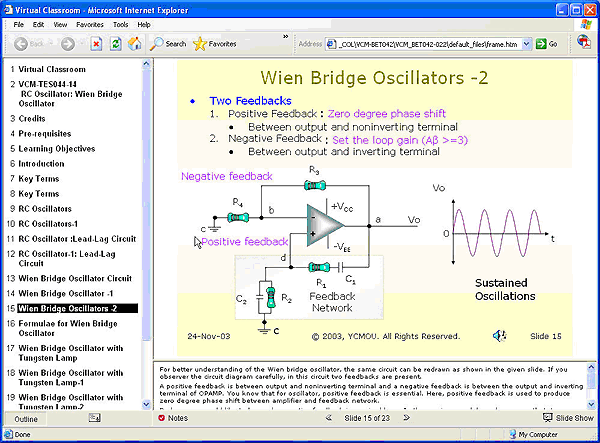600x443 pixels.
Task: Open the Help menu
Action: [x=144, y=24]
